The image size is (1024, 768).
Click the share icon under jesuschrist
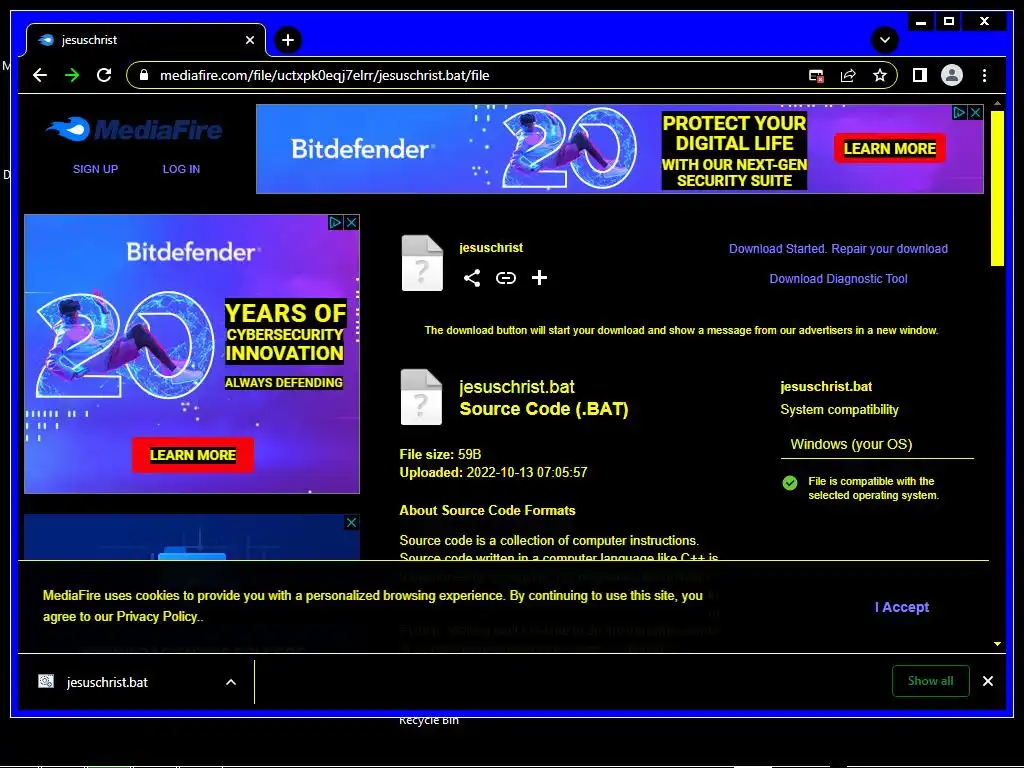click(x=472, y=278)
